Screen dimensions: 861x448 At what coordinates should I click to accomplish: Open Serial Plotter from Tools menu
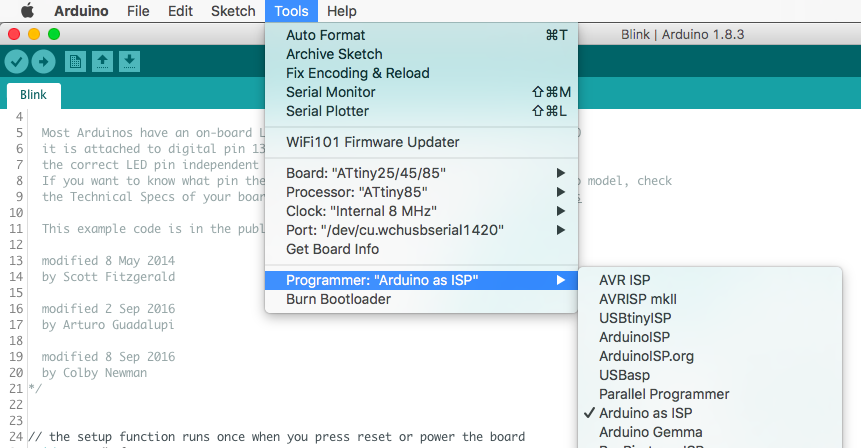(x=421, y=111)
